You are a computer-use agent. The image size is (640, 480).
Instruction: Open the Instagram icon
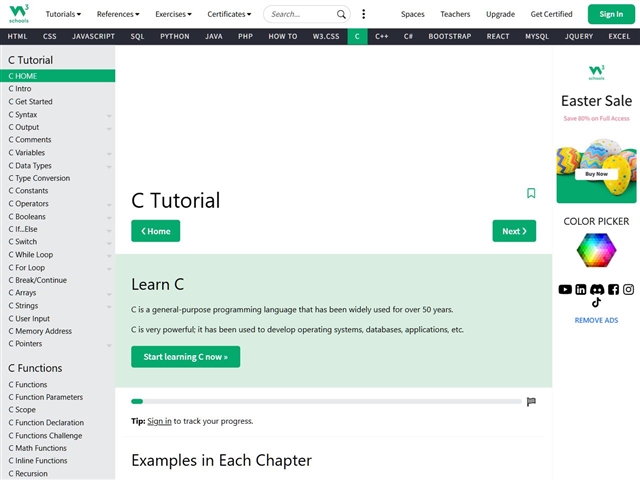coord(628,289)
